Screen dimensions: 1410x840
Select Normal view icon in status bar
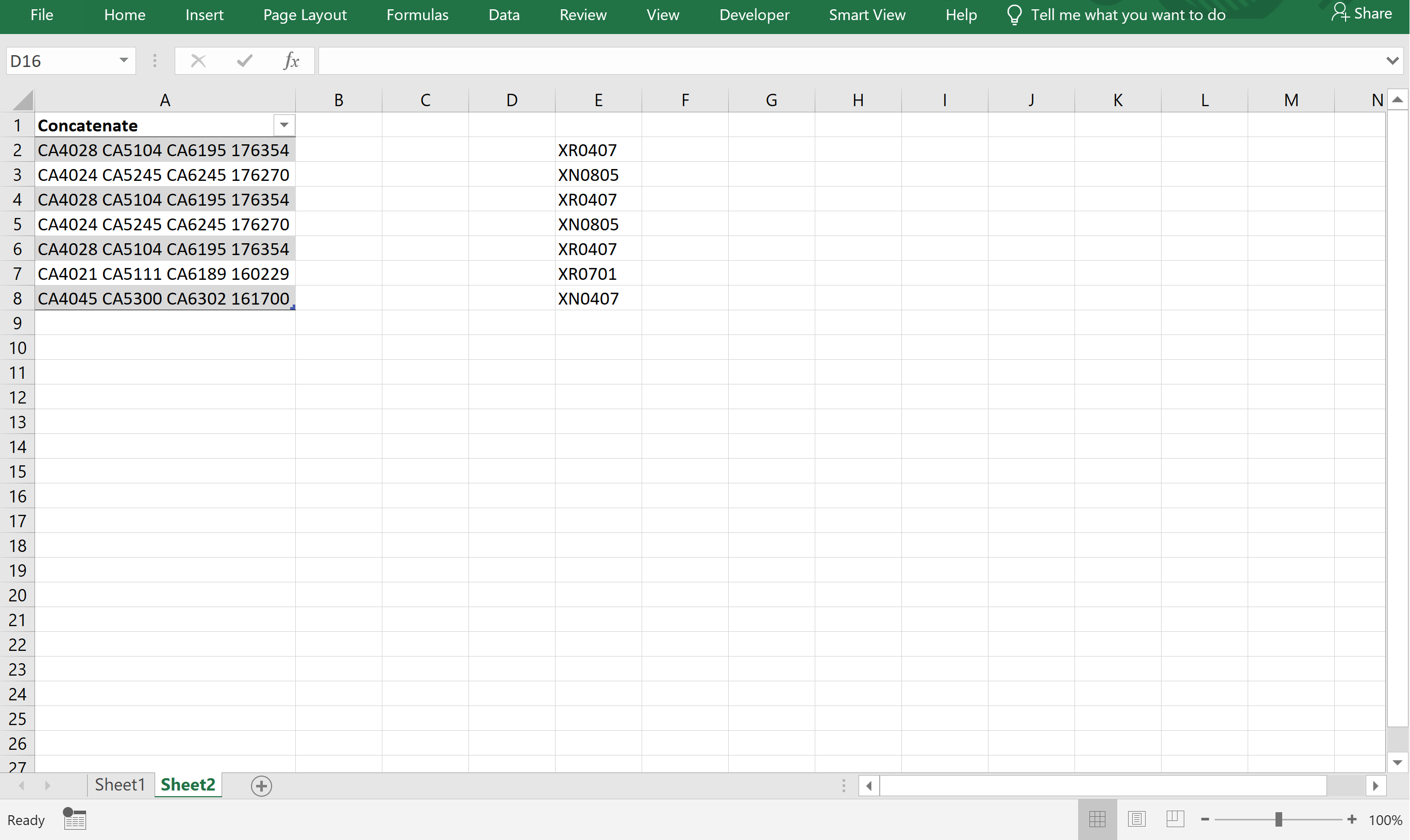[x=1097, y=818]
